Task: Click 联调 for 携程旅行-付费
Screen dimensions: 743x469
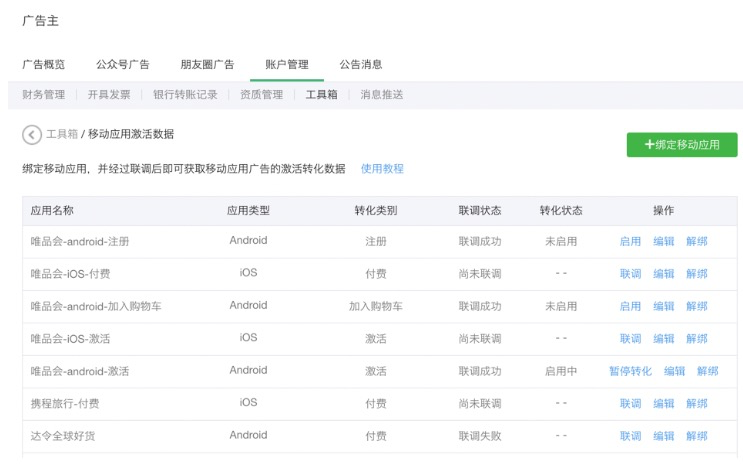Action: [630, 404]
